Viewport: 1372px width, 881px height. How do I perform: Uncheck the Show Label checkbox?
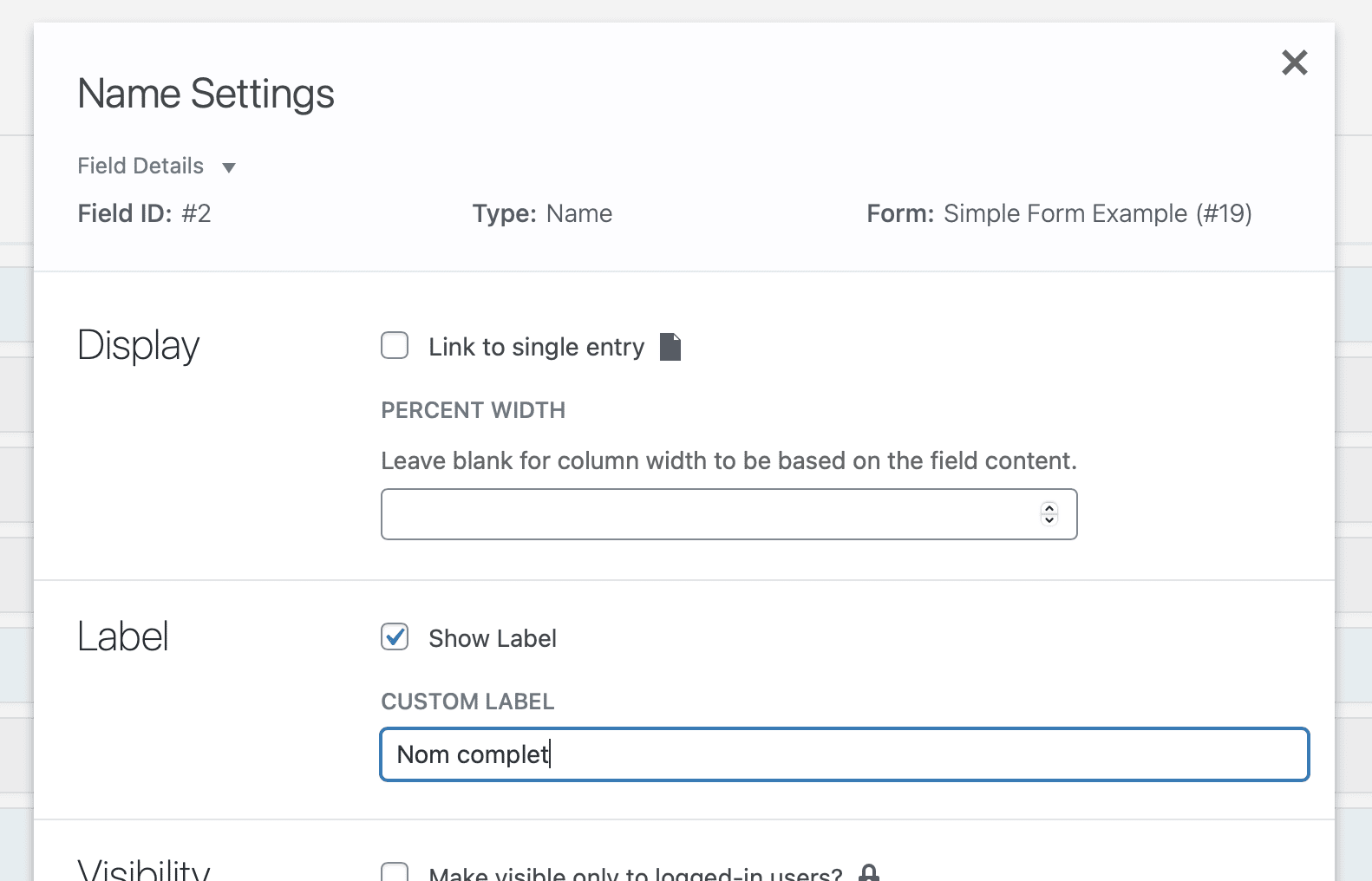click(395, 637)
